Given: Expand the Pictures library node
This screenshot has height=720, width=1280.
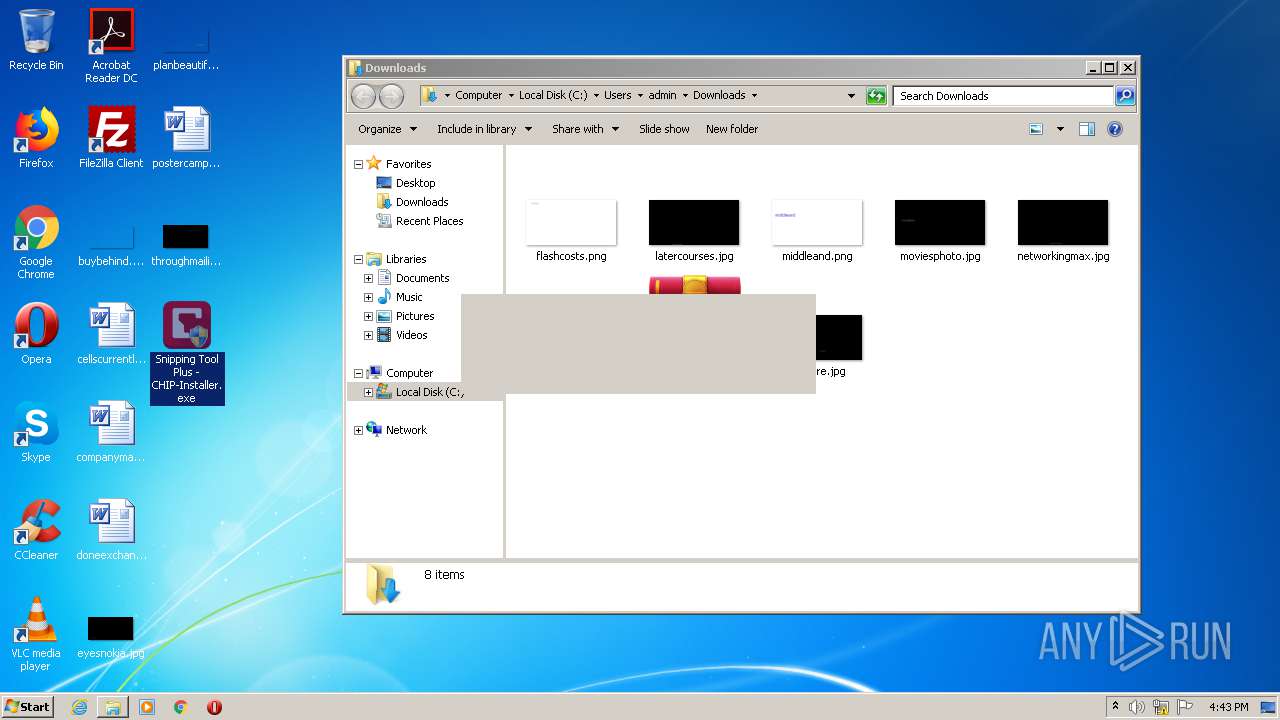Looking at the screenshot, I should 368,316.
